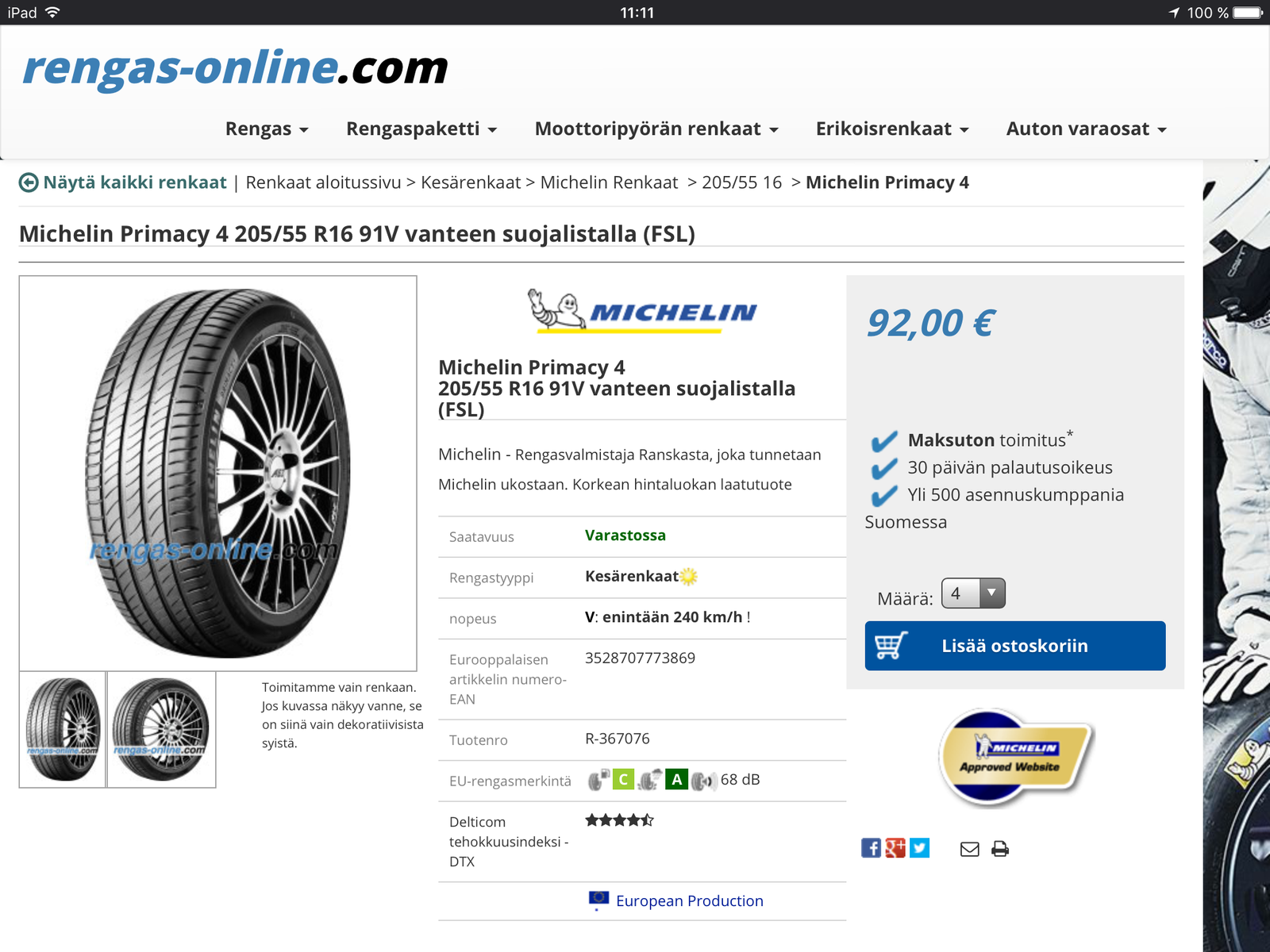Screen dimensions: 1270x952
Task: Email this product via envelope icon
Action: 970,849
